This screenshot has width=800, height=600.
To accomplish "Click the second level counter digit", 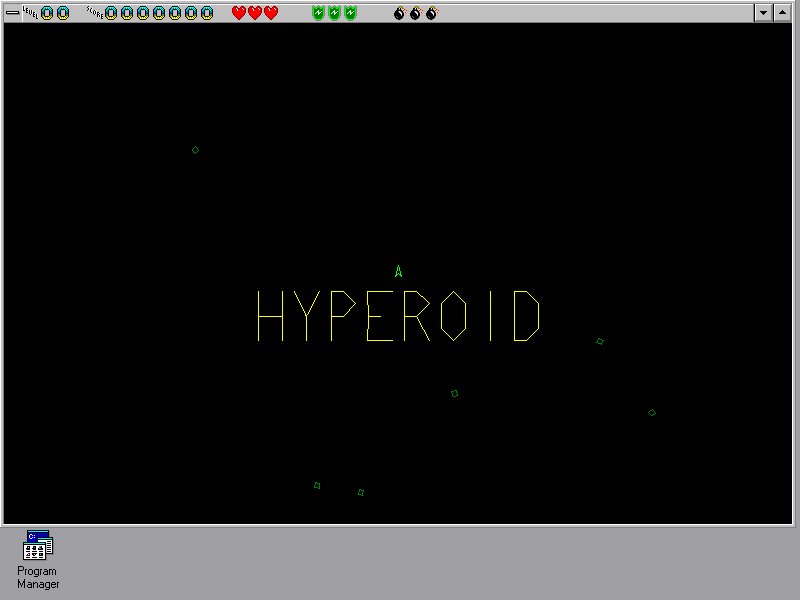I will [x=63, y=13].
